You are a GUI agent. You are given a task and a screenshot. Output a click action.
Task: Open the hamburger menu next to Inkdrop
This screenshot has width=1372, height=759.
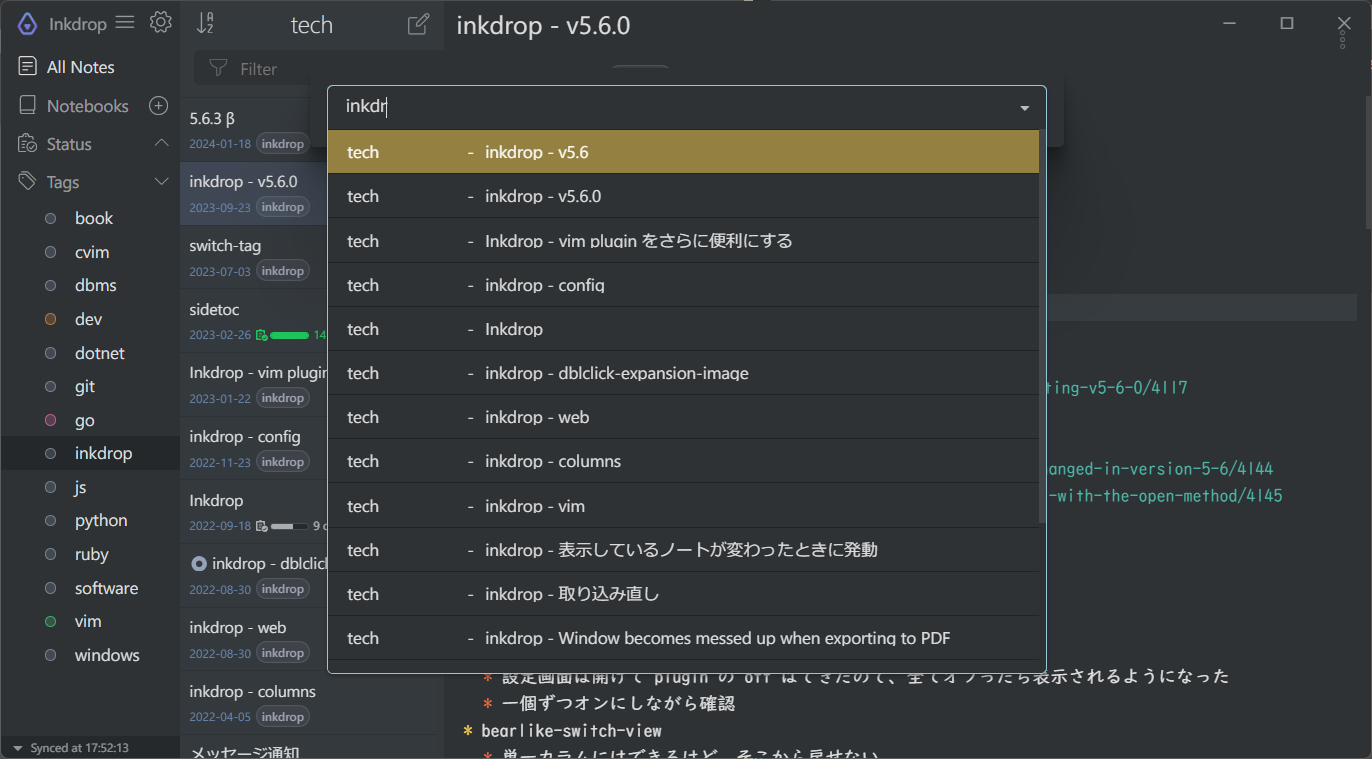124,22
